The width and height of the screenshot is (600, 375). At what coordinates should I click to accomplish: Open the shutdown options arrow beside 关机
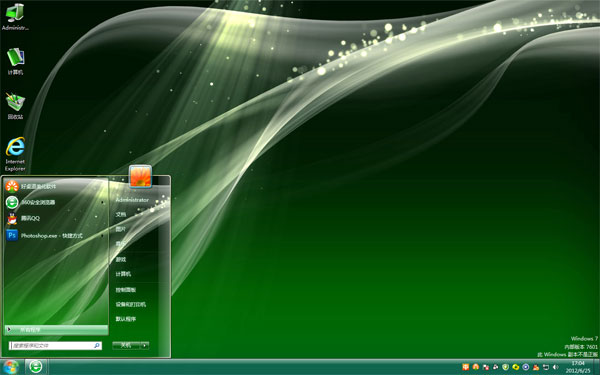click(145, 346)
